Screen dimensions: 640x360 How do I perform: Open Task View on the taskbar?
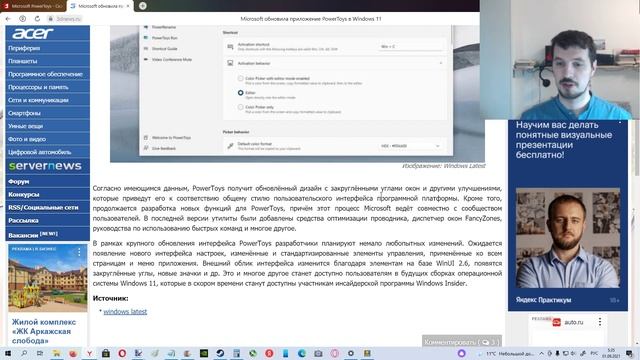point(40,353)
